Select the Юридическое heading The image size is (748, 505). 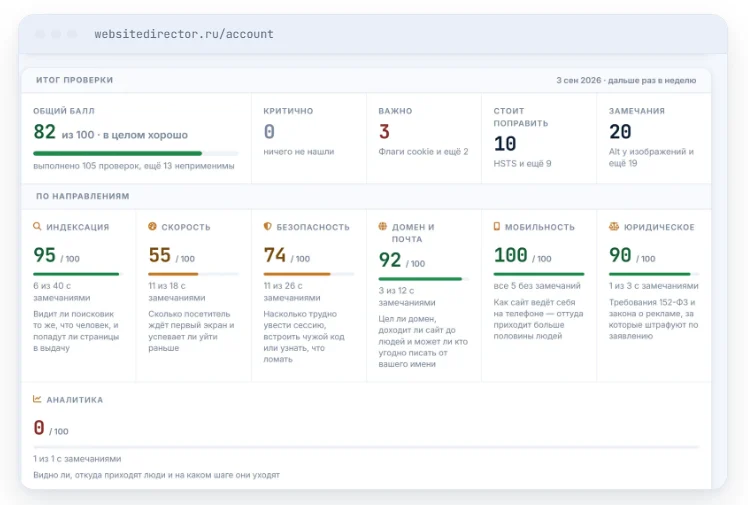coord(659,227)
